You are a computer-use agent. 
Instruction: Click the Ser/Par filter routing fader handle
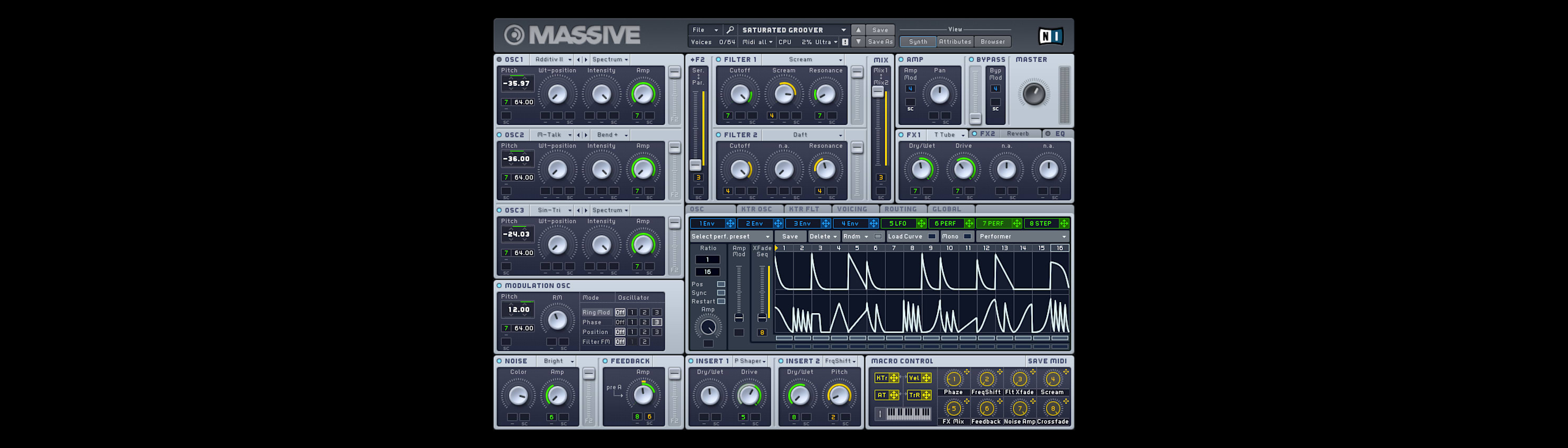coord(695,165)
